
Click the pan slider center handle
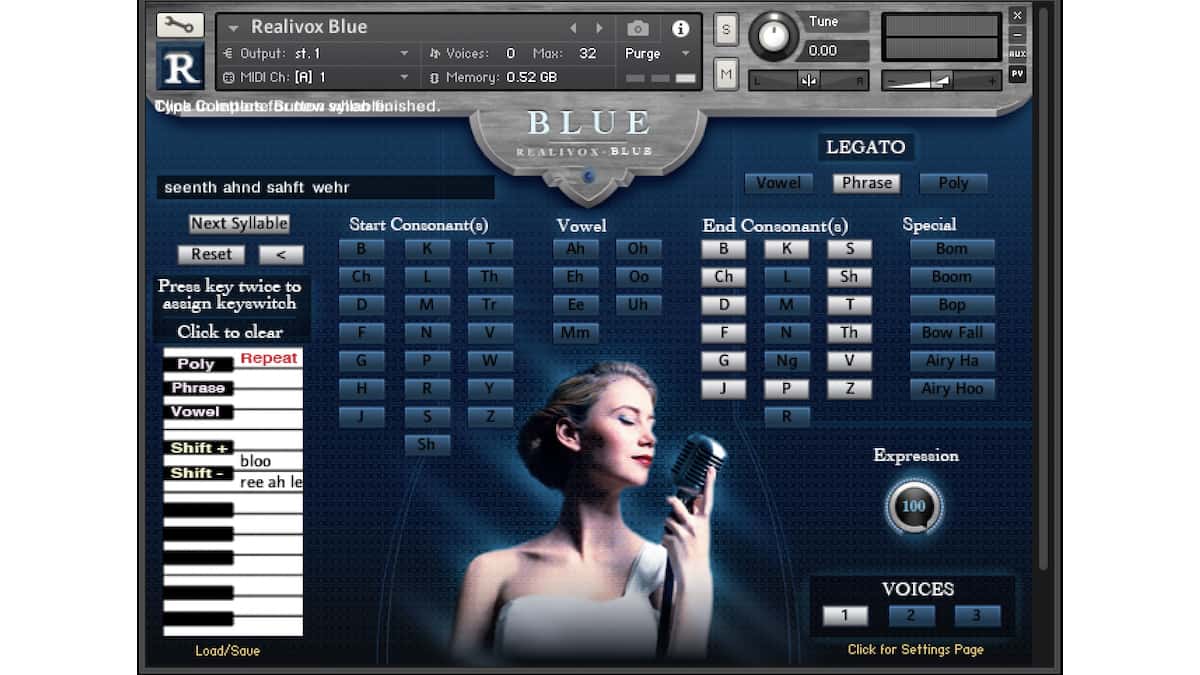(808, 81)
